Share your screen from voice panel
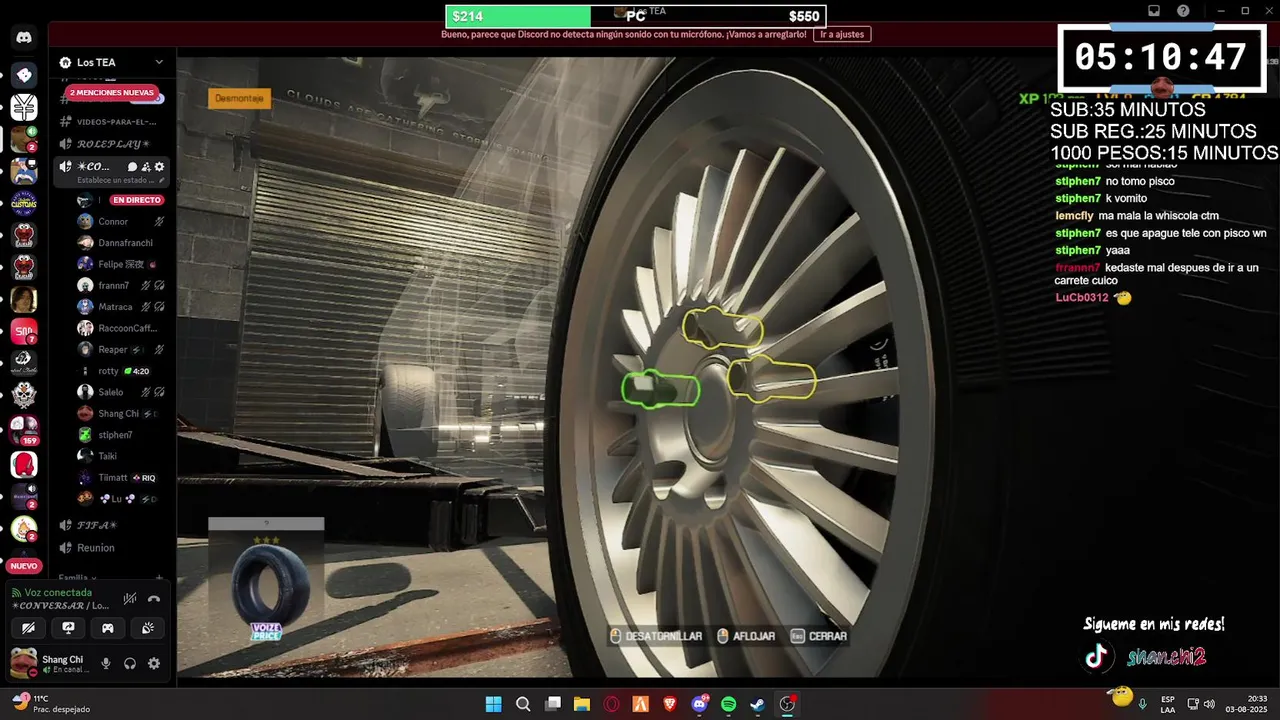The image size is (1280, 720). (68, 628)
